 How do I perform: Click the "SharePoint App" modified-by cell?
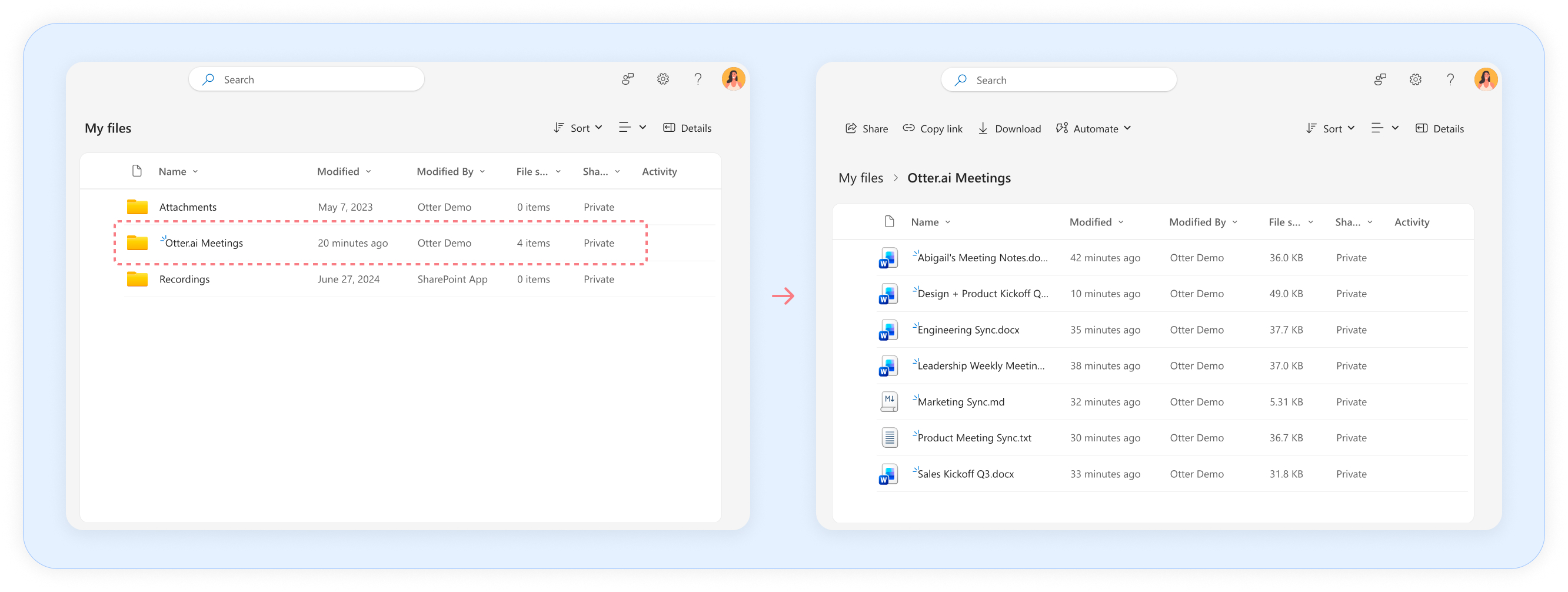pyautogui.click(x=452, y=279)
